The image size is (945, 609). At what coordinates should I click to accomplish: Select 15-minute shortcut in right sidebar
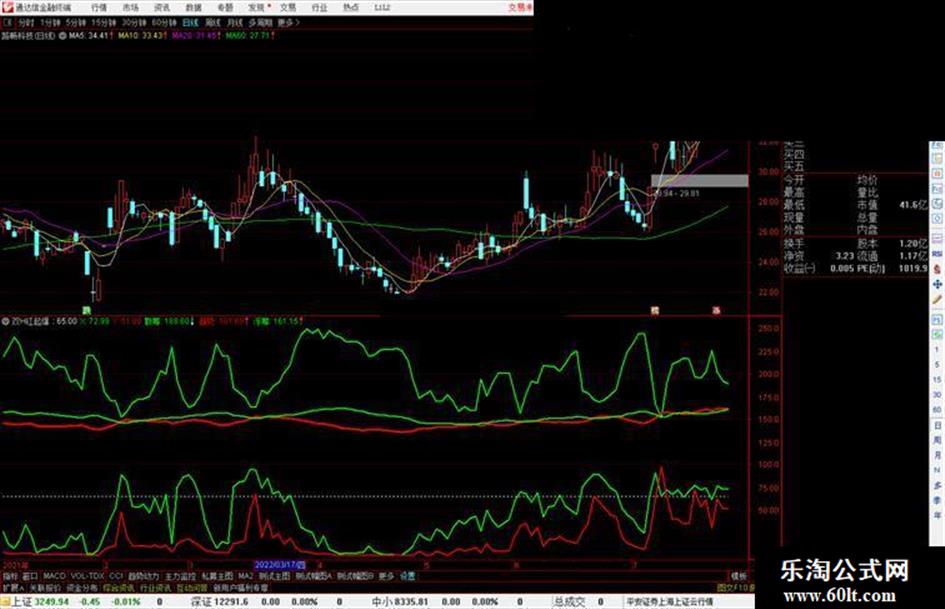coord(937,380)
